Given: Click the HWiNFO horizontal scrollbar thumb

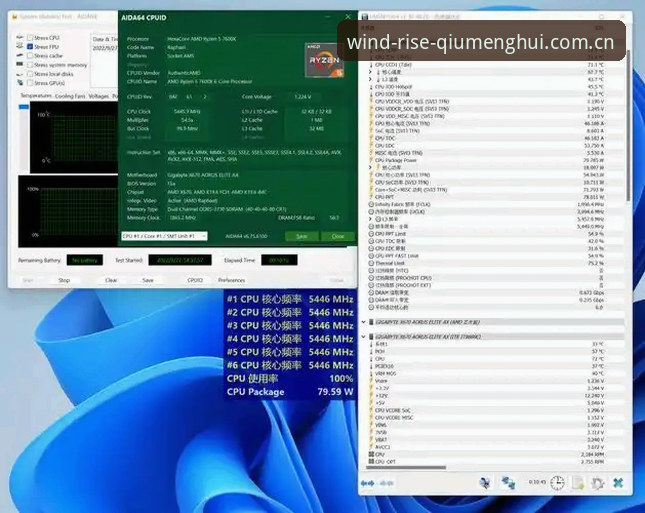Looking at the screenshot, I should (405, 468).
